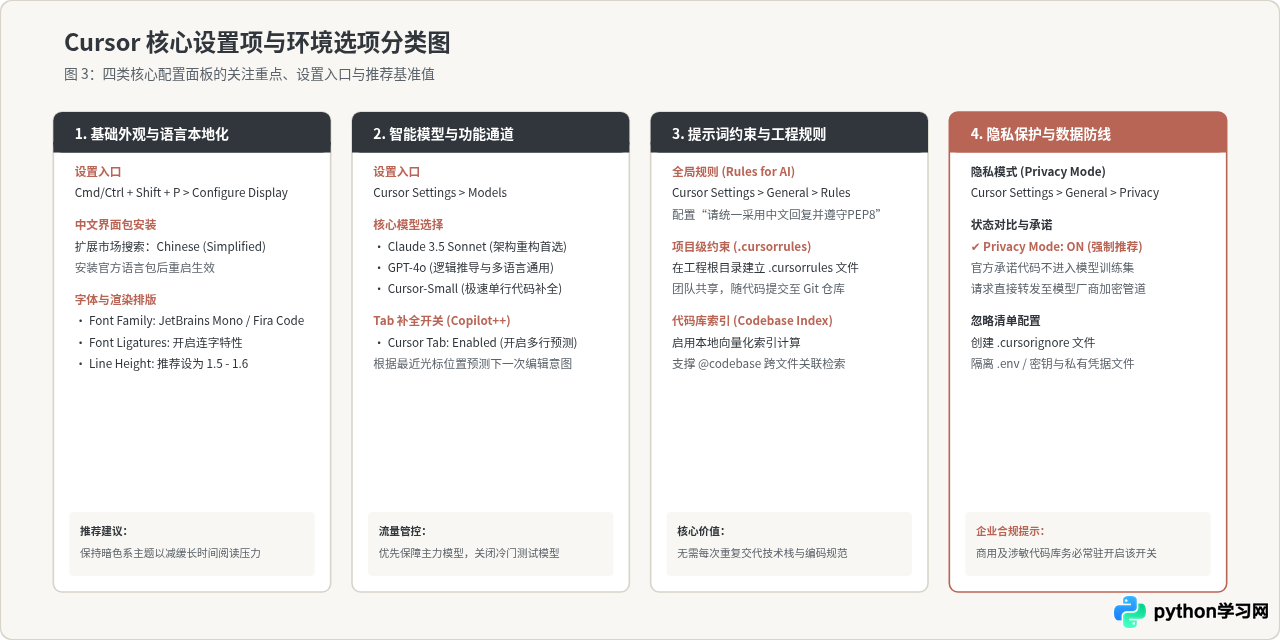Click the '核心模型选择' heading
The width and height of the screenshot is (1280, 640).
point(408,225)
